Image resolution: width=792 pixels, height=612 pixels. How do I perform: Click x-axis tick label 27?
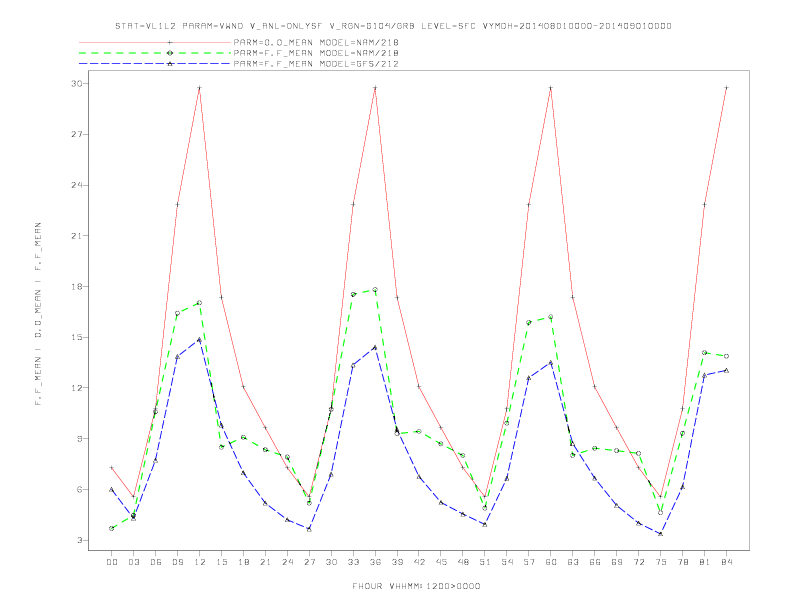pyautogui.click(x=309, y=562)
